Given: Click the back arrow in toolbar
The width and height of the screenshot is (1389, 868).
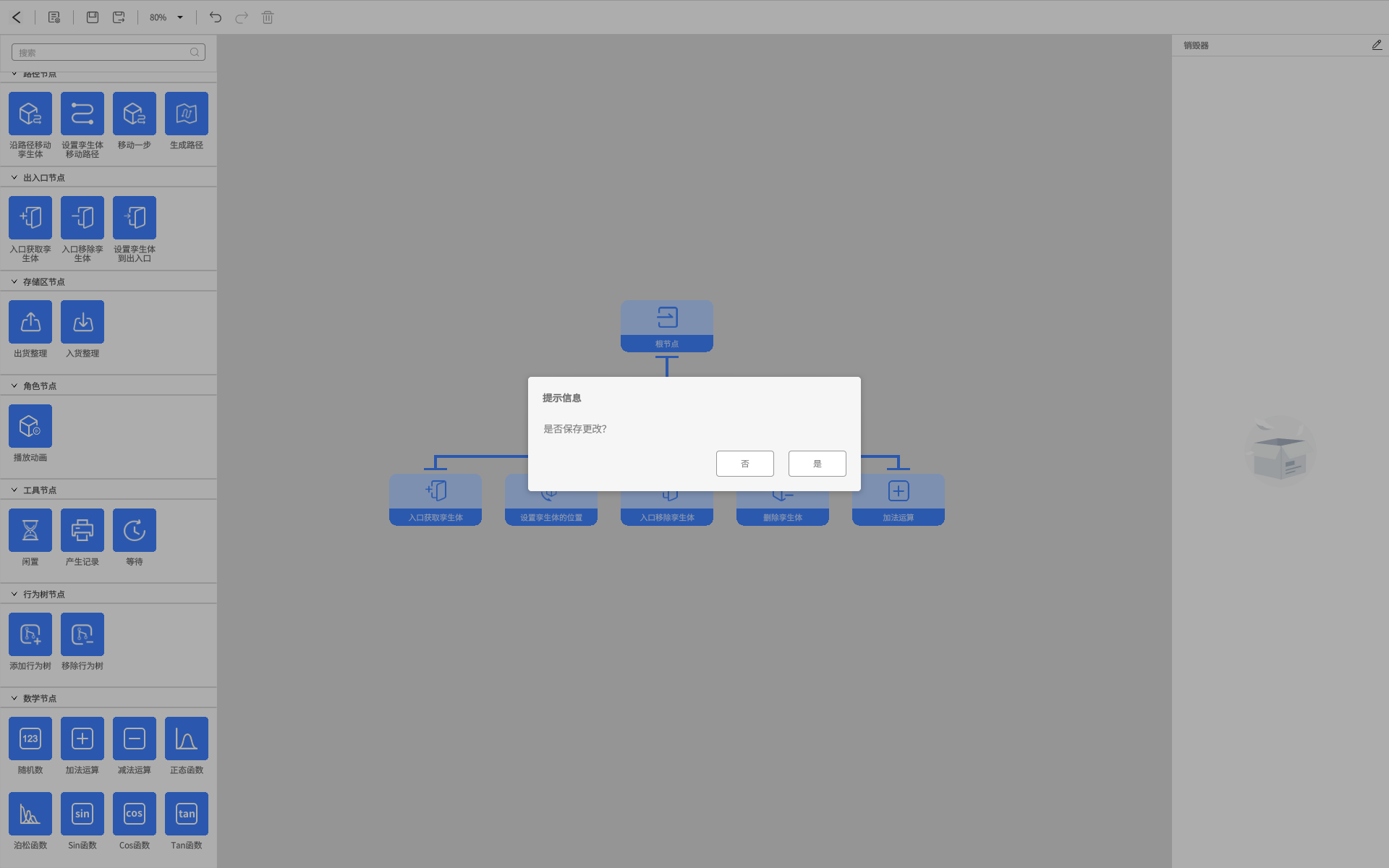Looking at the screenshot, I should 17,17.
